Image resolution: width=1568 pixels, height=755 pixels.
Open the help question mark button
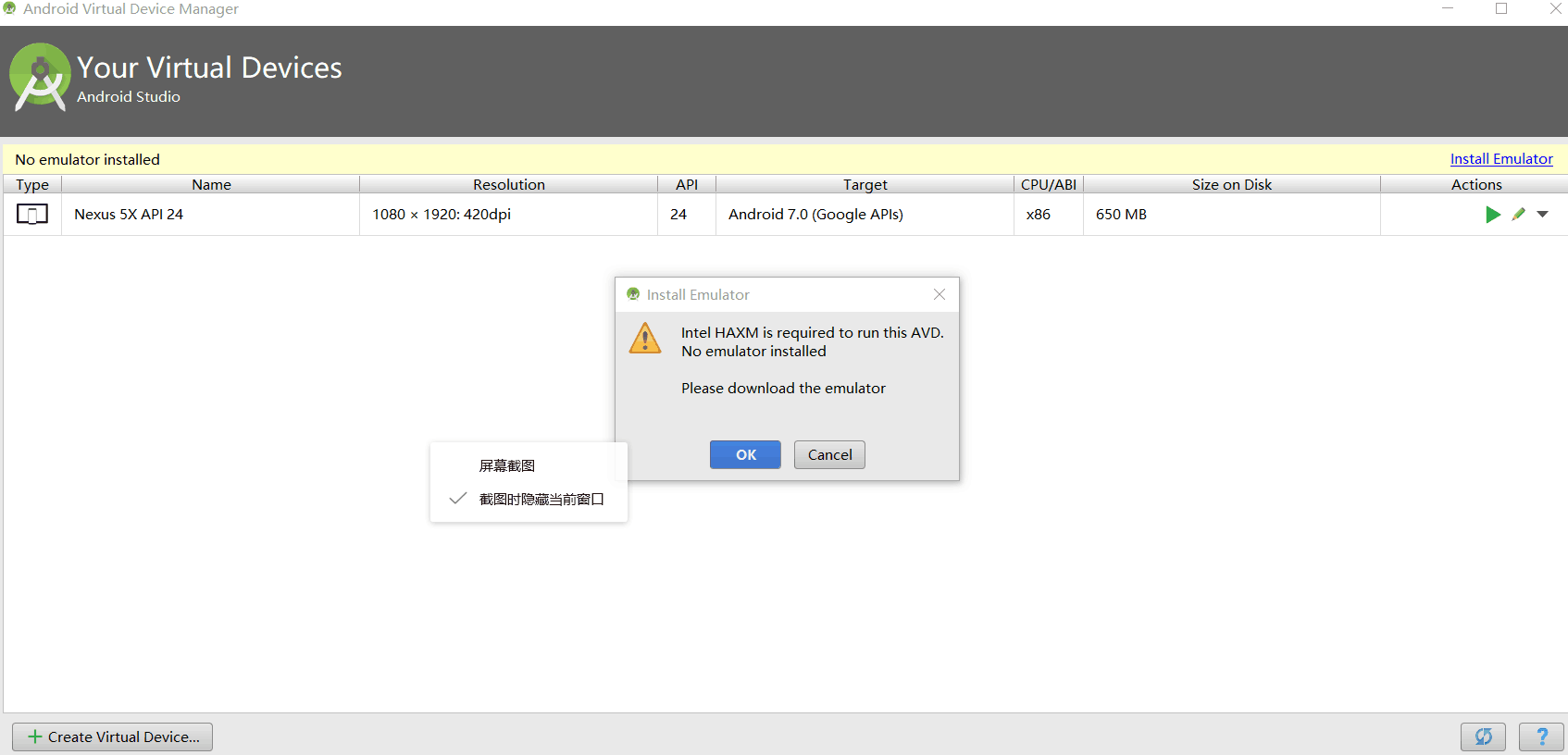pos(1541,736)
